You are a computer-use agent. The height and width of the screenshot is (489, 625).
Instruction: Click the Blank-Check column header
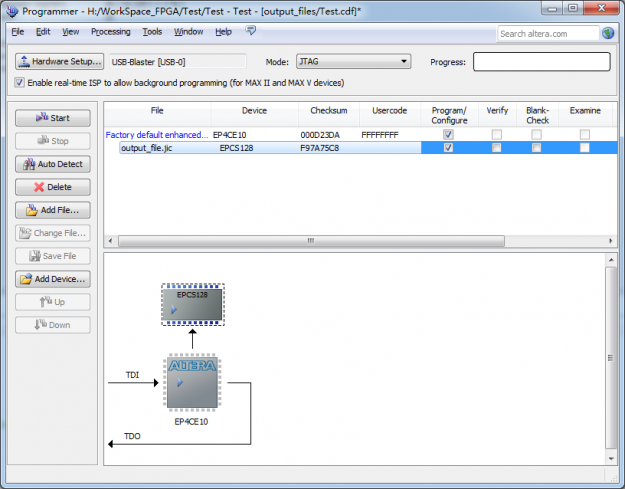[x=537, y=115]
